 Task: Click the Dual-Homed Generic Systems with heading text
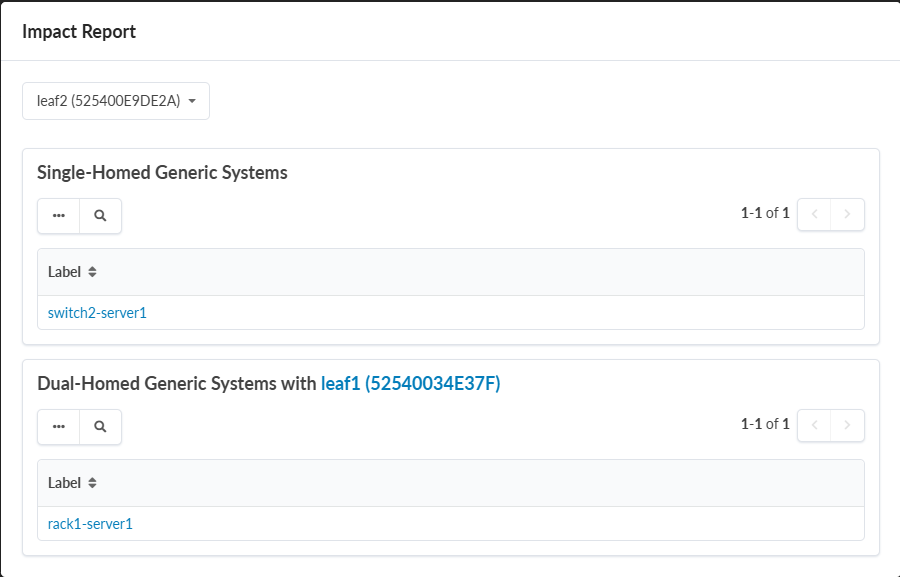coord(176,383)
